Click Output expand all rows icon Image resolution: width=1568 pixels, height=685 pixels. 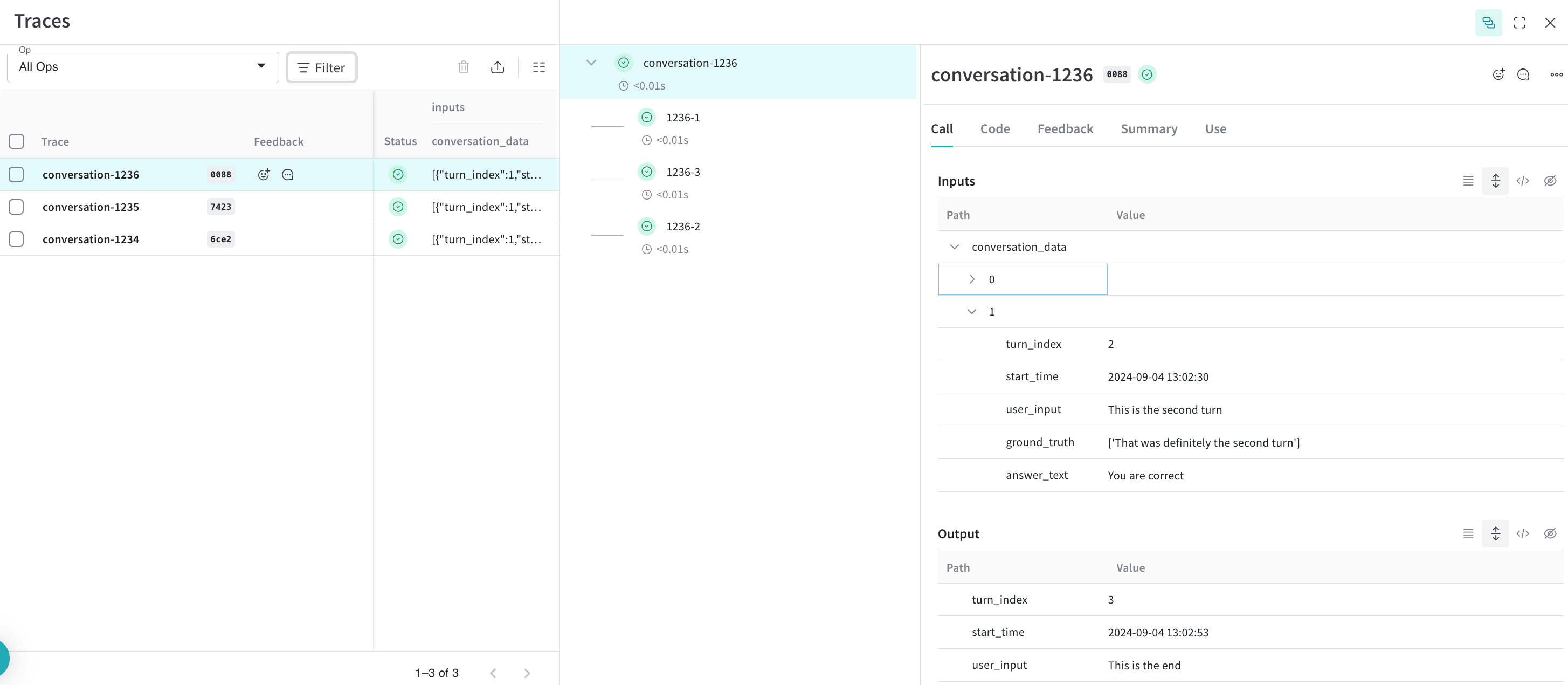(1495, 533)
